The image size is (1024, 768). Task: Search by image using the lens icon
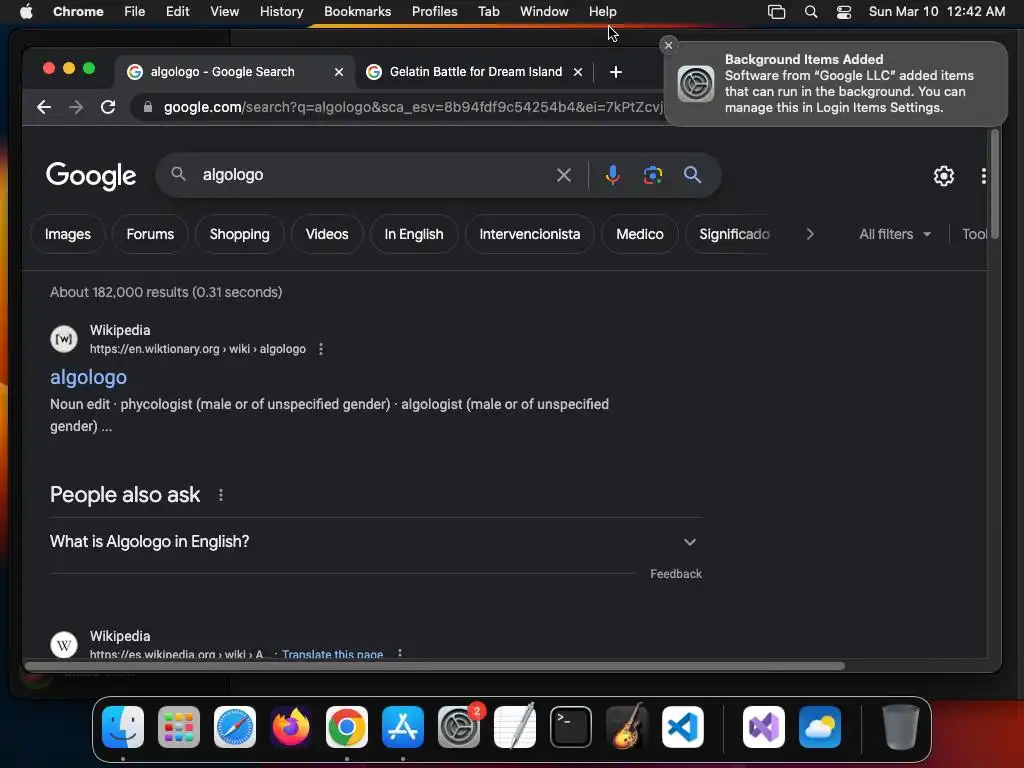coord(652,175)
